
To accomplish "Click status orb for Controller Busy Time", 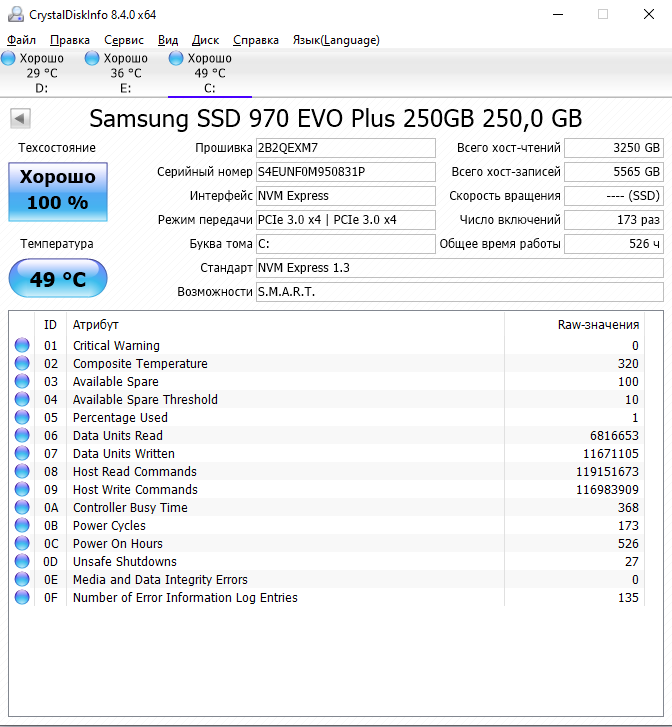I will pos(22,507).
